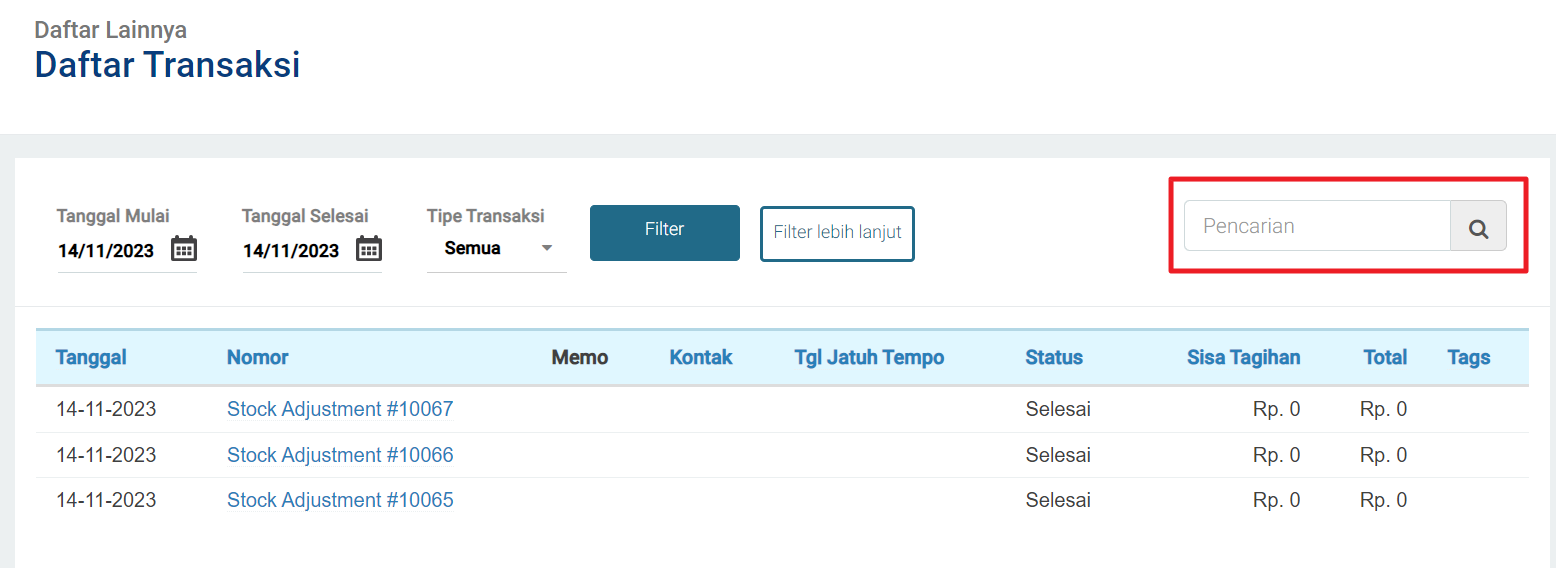This screenshot has height=568, width=1556.
Task: Sort by Kontak column header
Action: pyautogui.click(x=701, y=357)
